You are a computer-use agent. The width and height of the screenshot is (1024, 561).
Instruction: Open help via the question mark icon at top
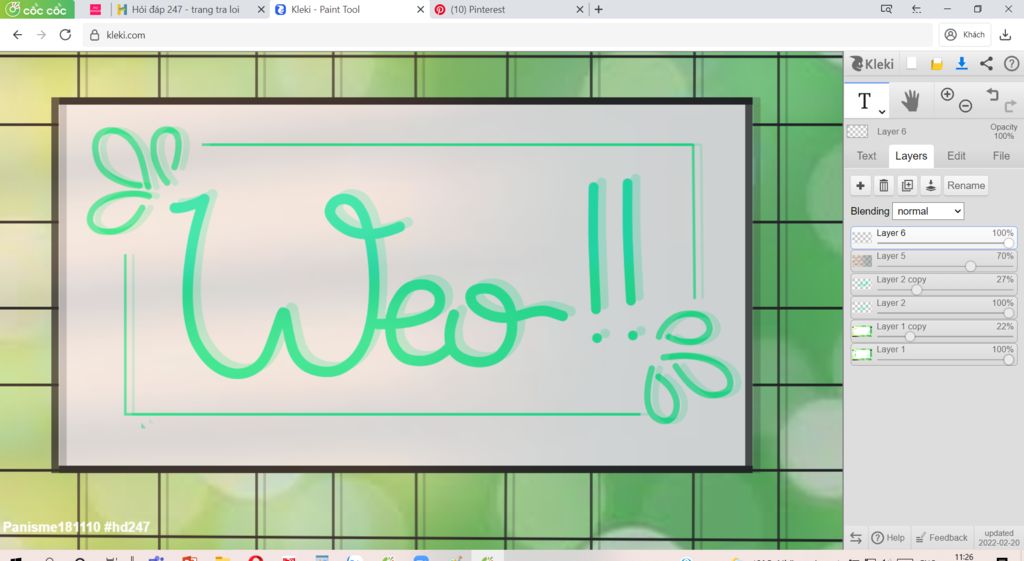point(1011,63)
